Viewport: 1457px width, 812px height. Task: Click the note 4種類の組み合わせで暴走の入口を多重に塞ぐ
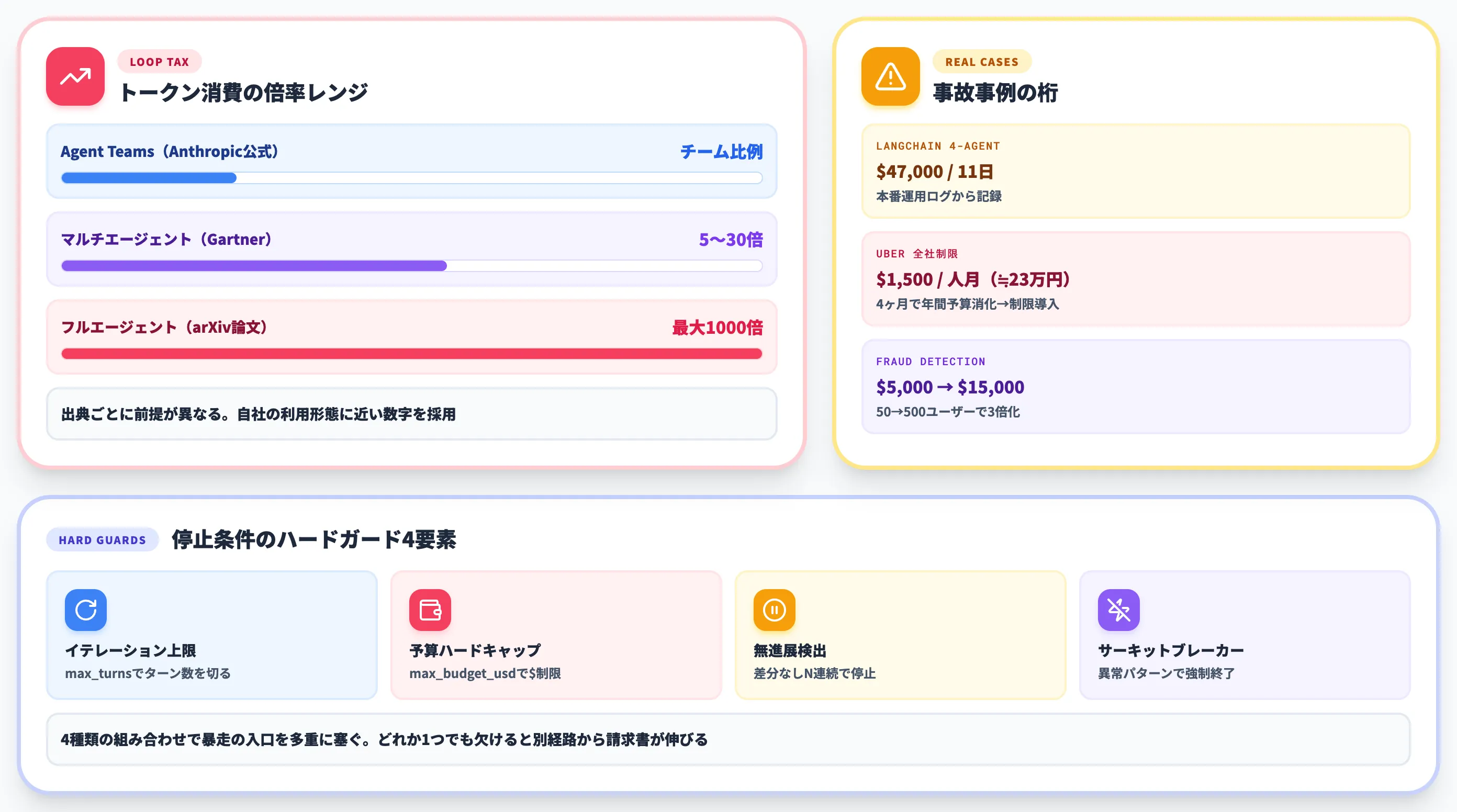[x=385, y=740]
